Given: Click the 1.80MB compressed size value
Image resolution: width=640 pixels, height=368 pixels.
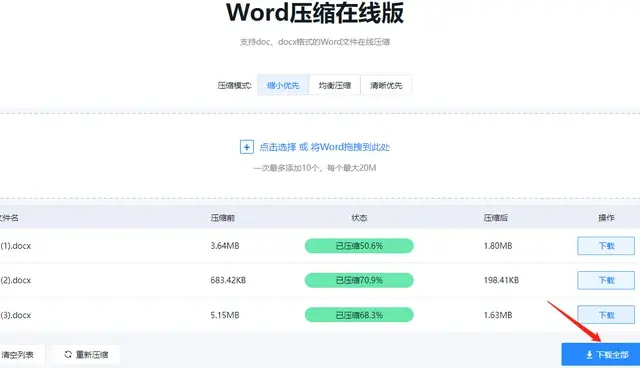Looking at the screenshot, I should pos(498,246).
